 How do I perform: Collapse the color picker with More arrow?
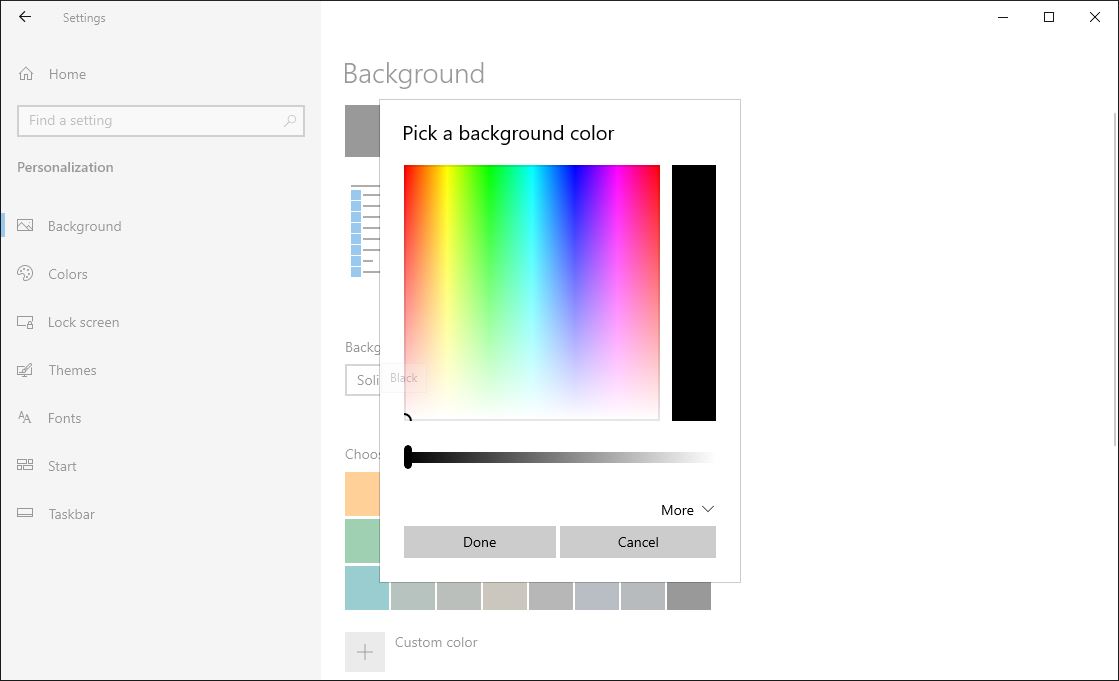point(686,510)
